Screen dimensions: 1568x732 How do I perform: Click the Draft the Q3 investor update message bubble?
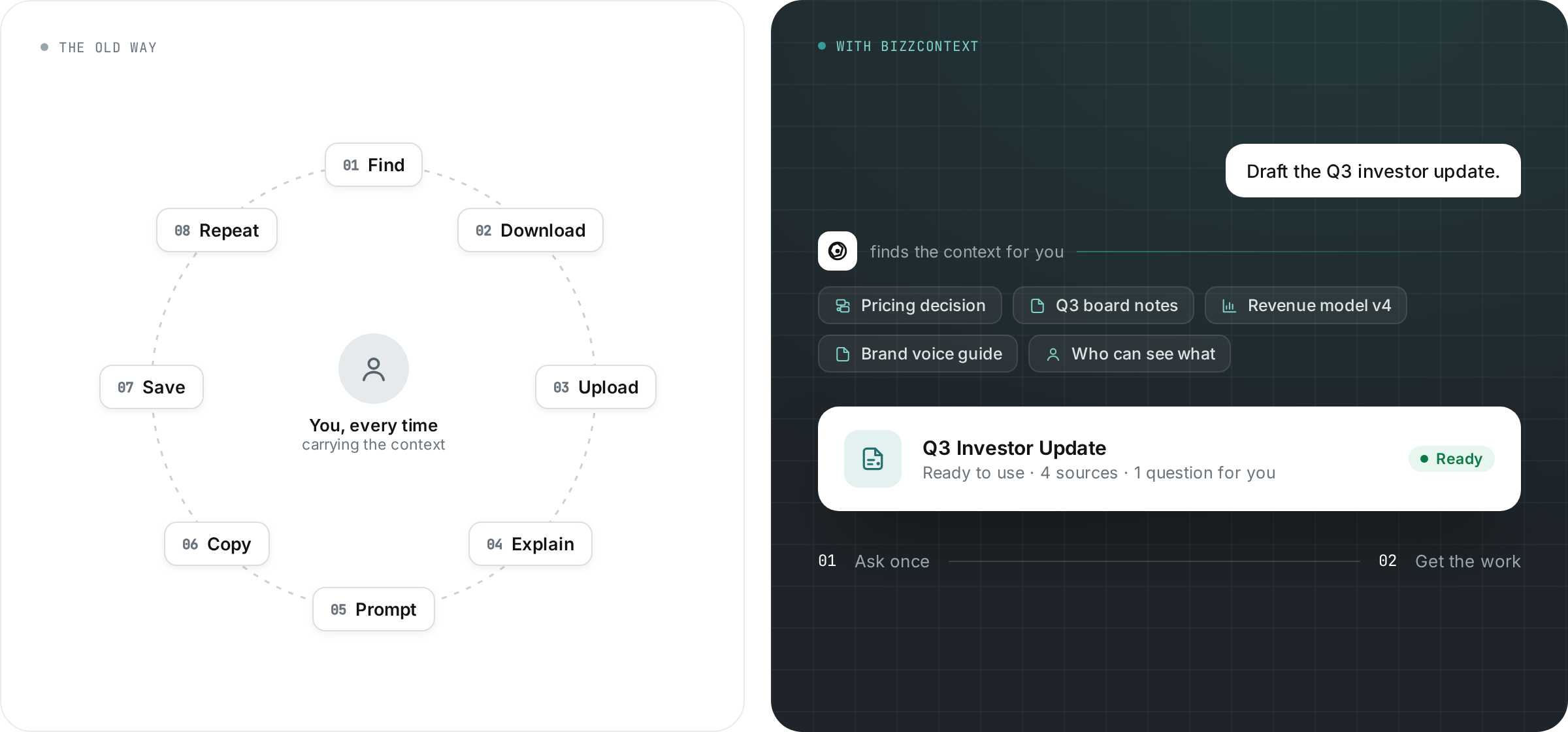click(x=1373, y=171)
